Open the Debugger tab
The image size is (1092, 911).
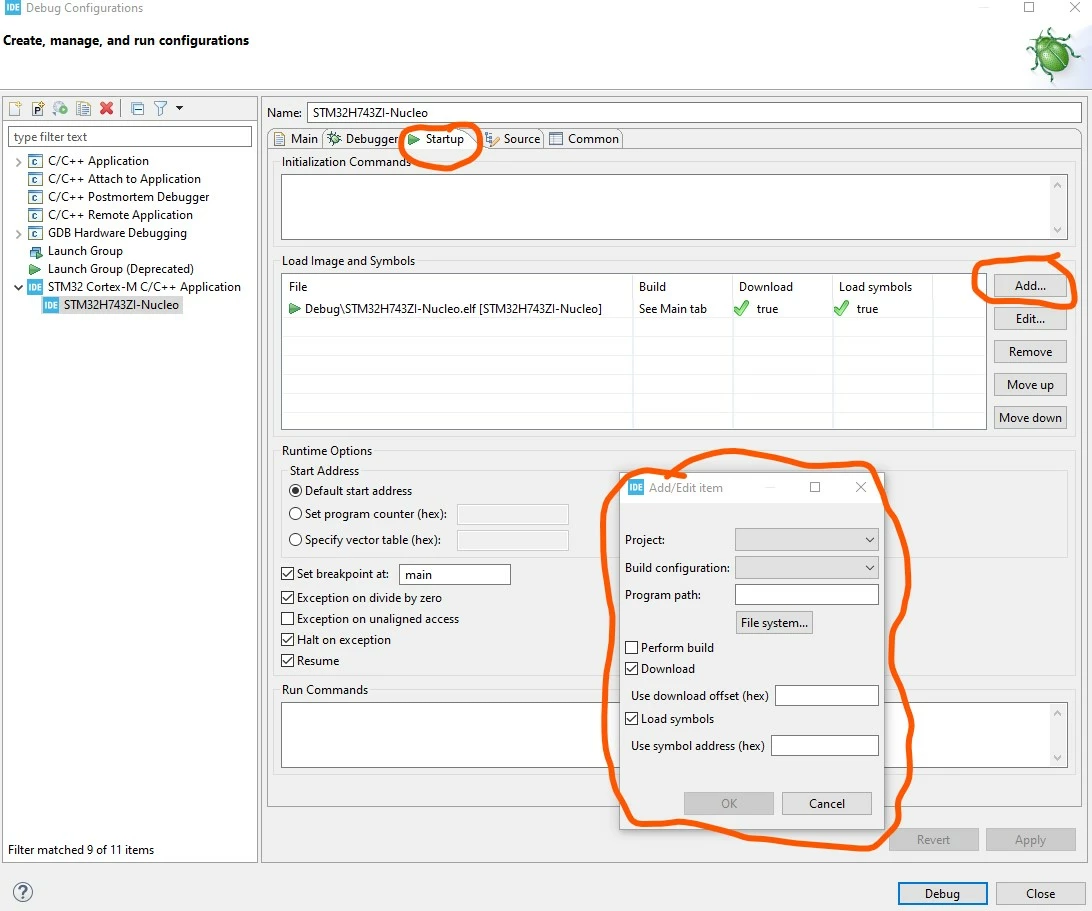(x=363, y=139)
